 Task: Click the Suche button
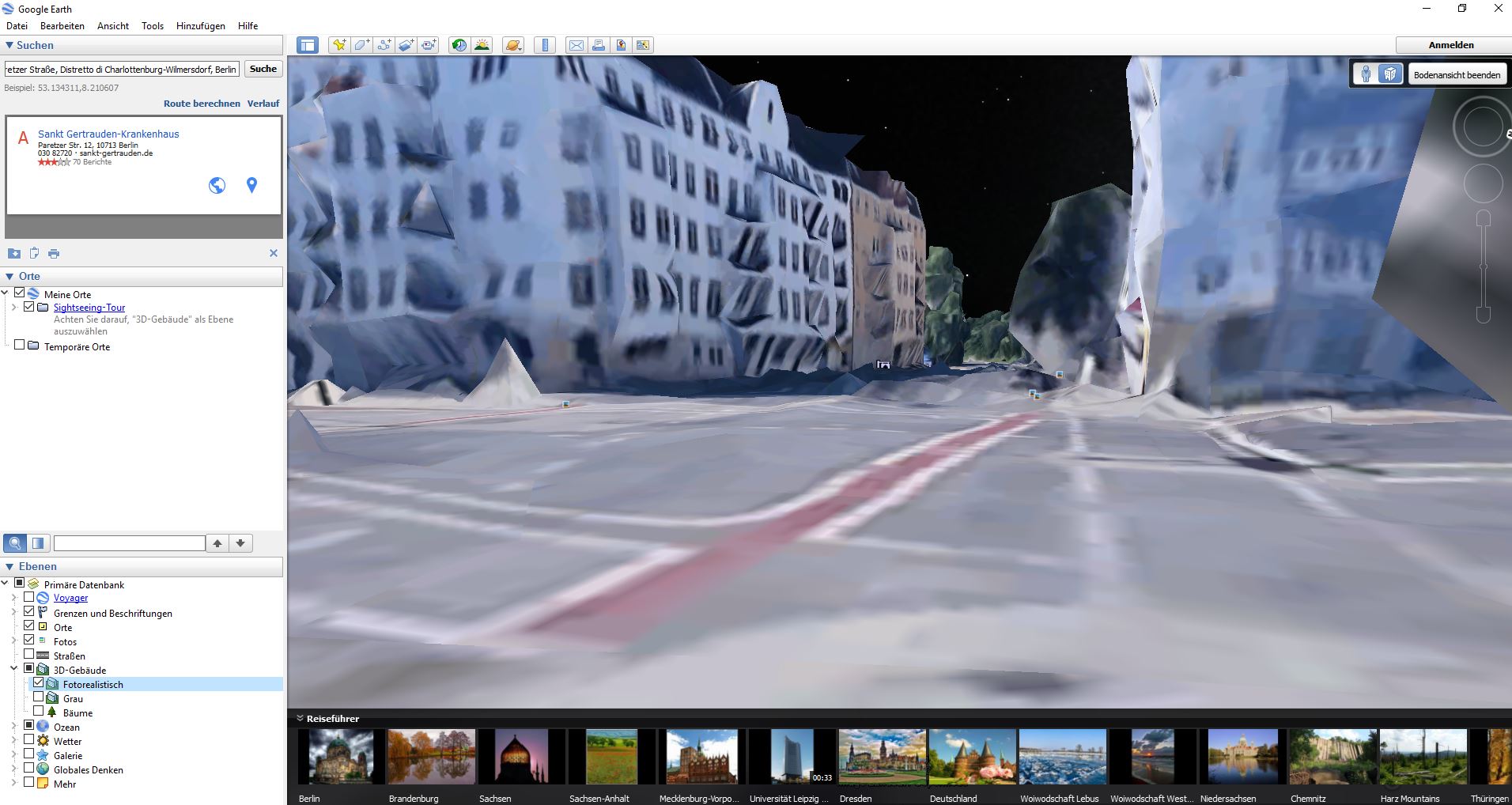263,69
